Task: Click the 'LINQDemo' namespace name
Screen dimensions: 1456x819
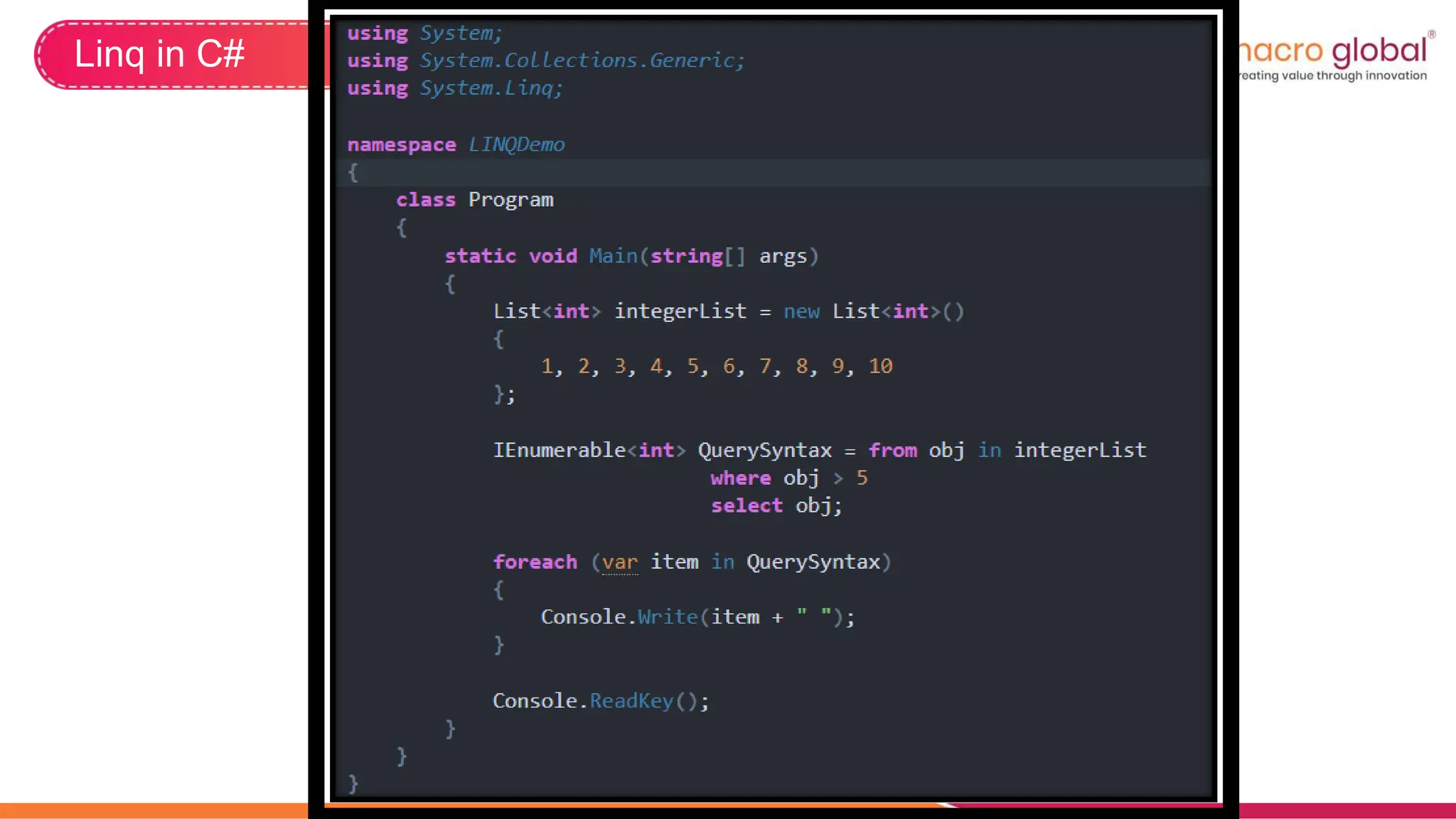Action: (516, 144)
